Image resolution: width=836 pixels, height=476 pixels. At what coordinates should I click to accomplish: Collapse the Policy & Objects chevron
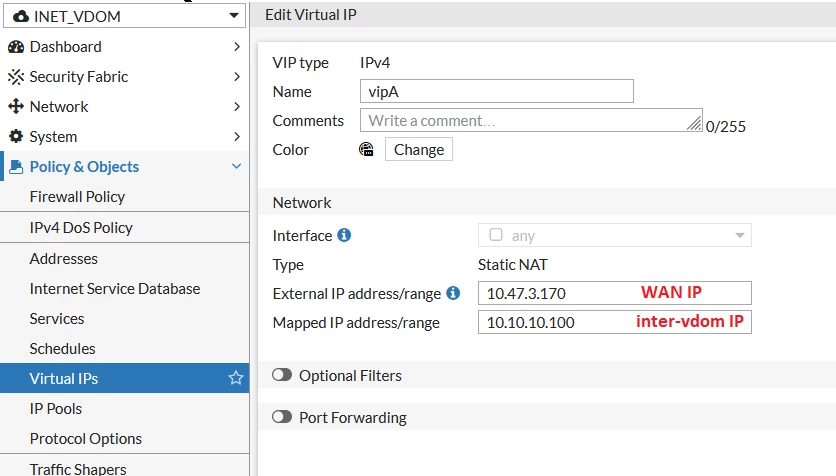237,166
